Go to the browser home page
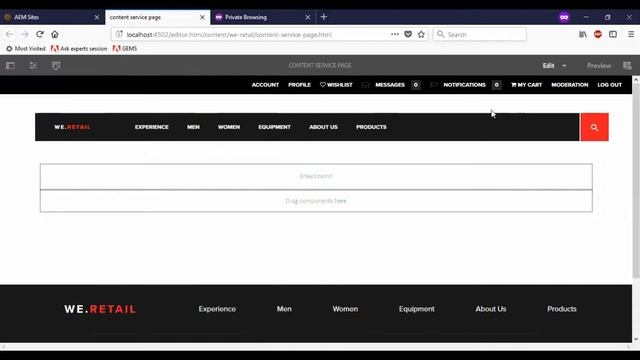640x360 pixels. tap(55, 34)
